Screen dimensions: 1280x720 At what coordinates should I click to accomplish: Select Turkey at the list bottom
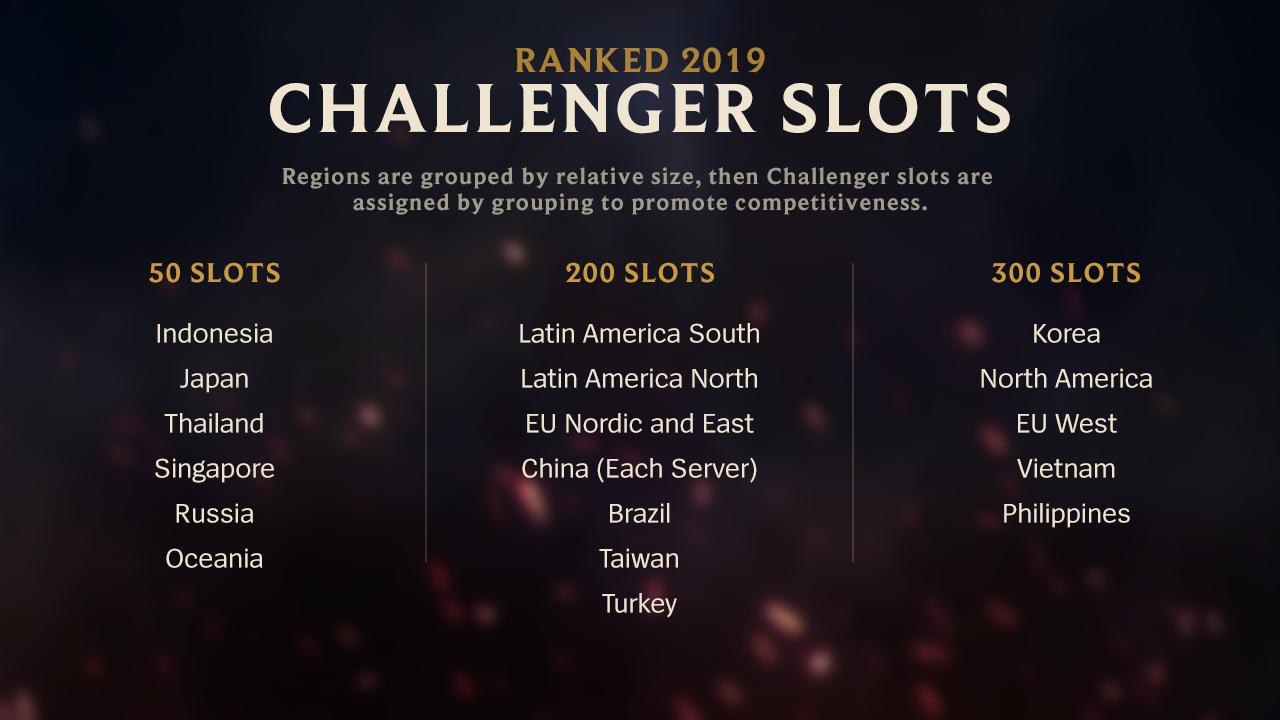[x=639, y=604]
